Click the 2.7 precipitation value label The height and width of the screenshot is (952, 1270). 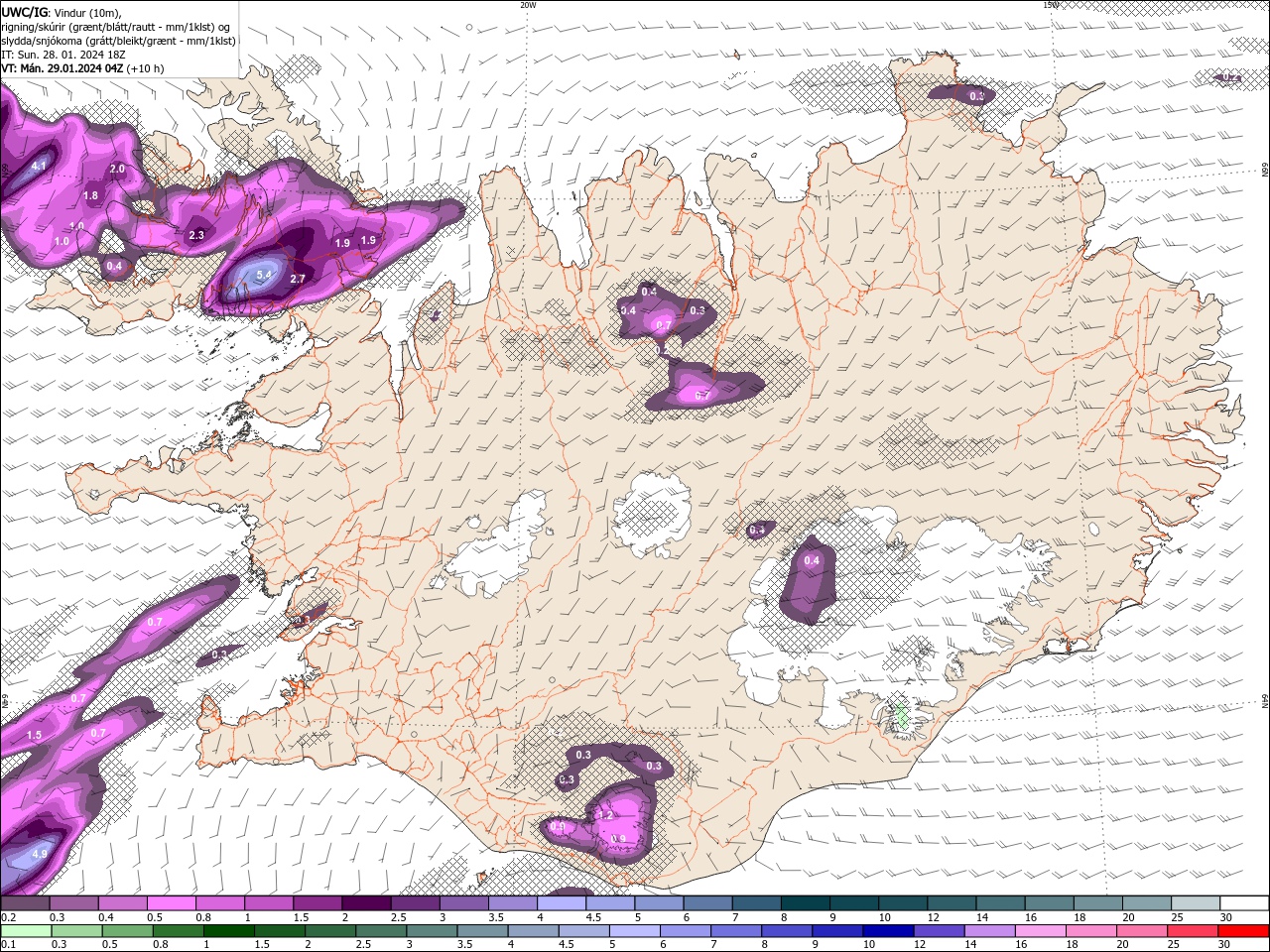tap(297, 280)
